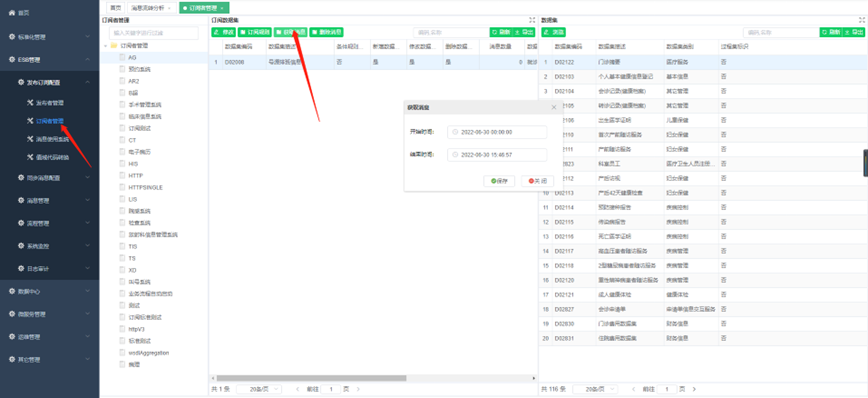
Task: Set the 结束时间 date field
Action: coord(497,155)
